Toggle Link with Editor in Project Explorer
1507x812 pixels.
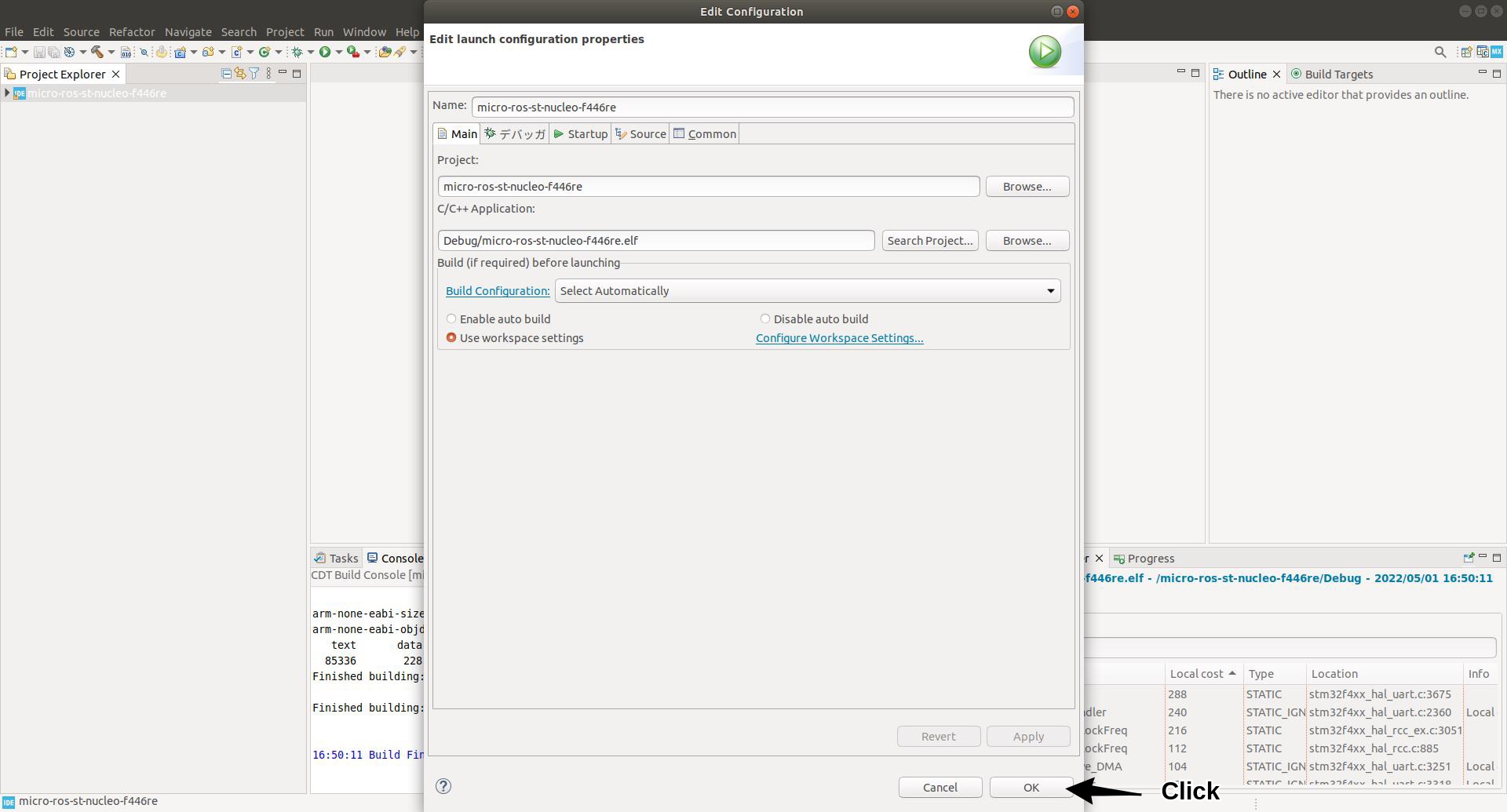(x=240, y=74)
